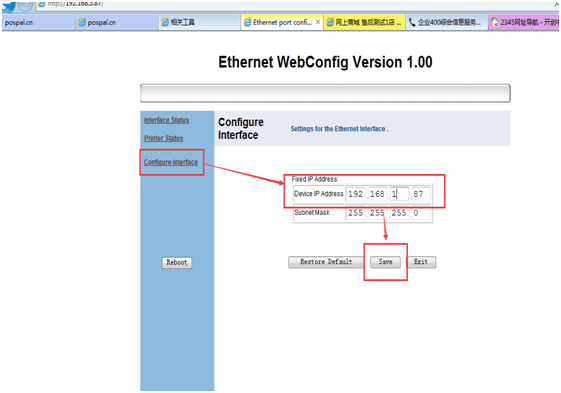
Task: Switch to the first pospal.cn tab
Action: coord(38,22)
